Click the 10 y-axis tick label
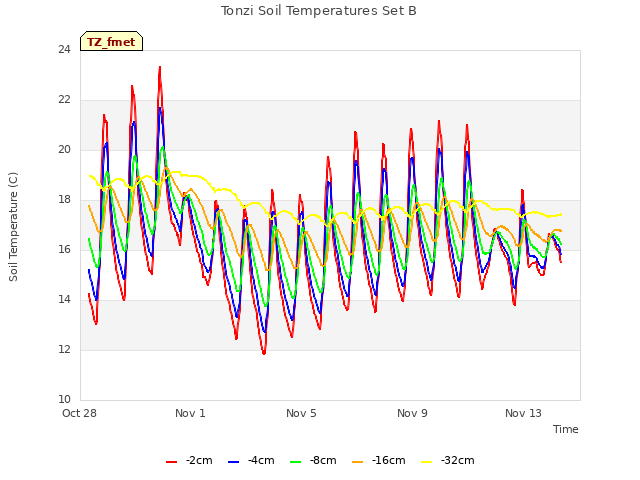The width and height of the screenshot is (640, 480). tap(64, 399)
